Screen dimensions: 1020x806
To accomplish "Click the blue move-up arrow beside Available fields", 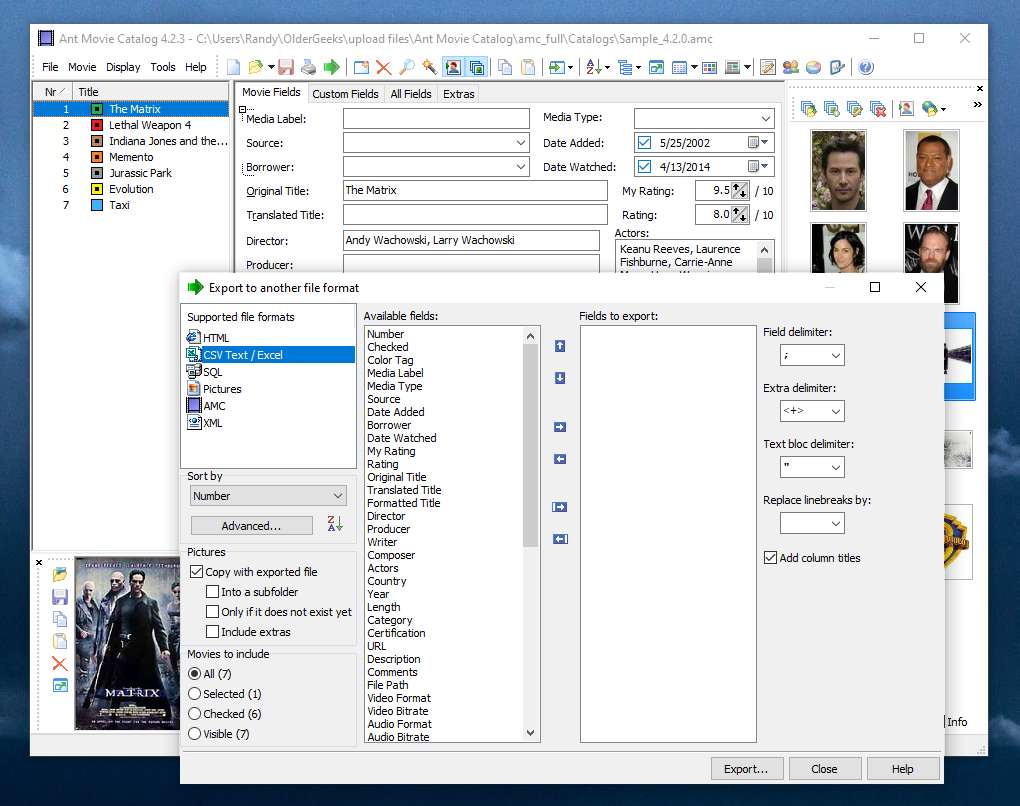I will click(560, 346).
